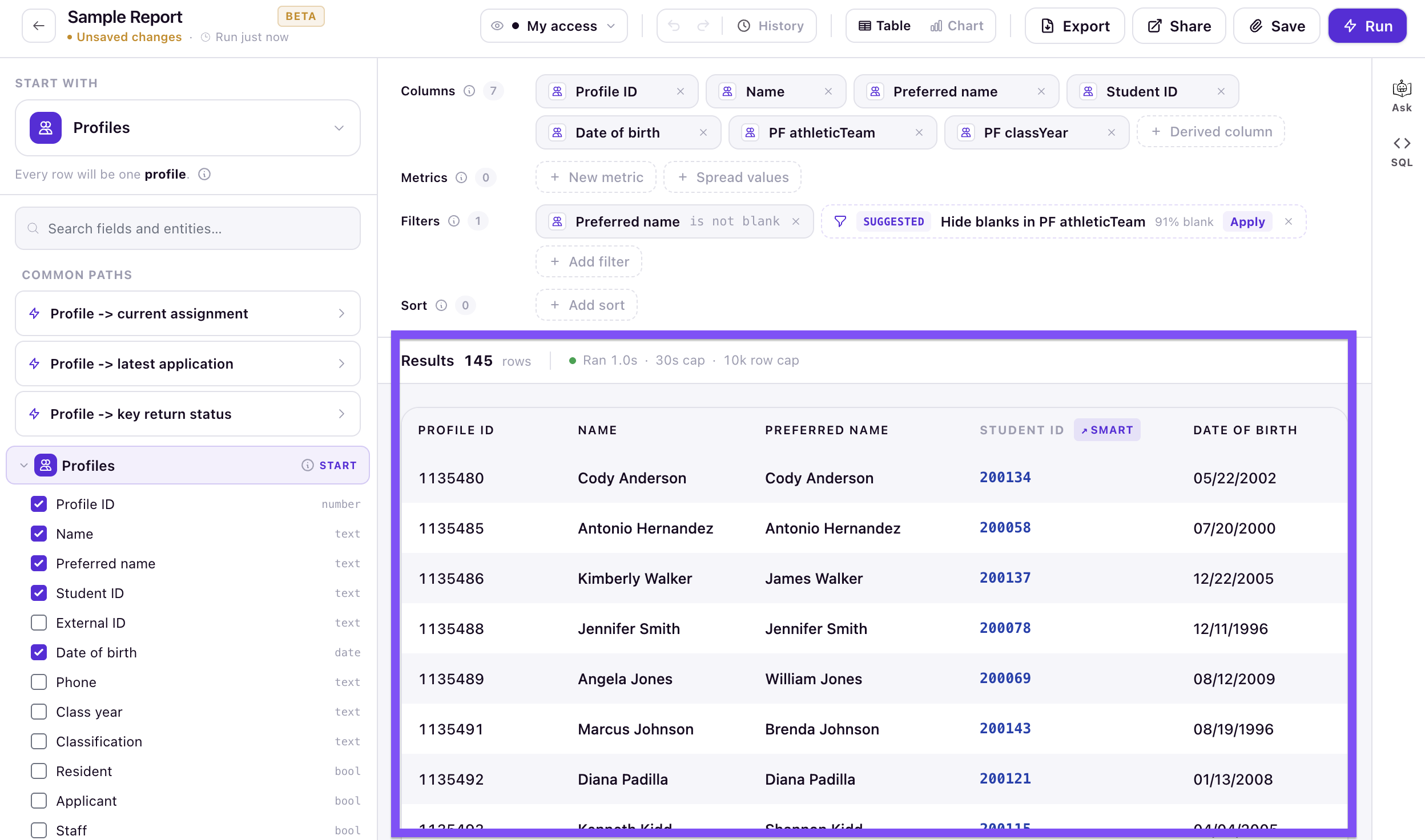The height and width of the screenshot is (840, 1425).
Task: Click the Export button
Action: [1074, 26]
